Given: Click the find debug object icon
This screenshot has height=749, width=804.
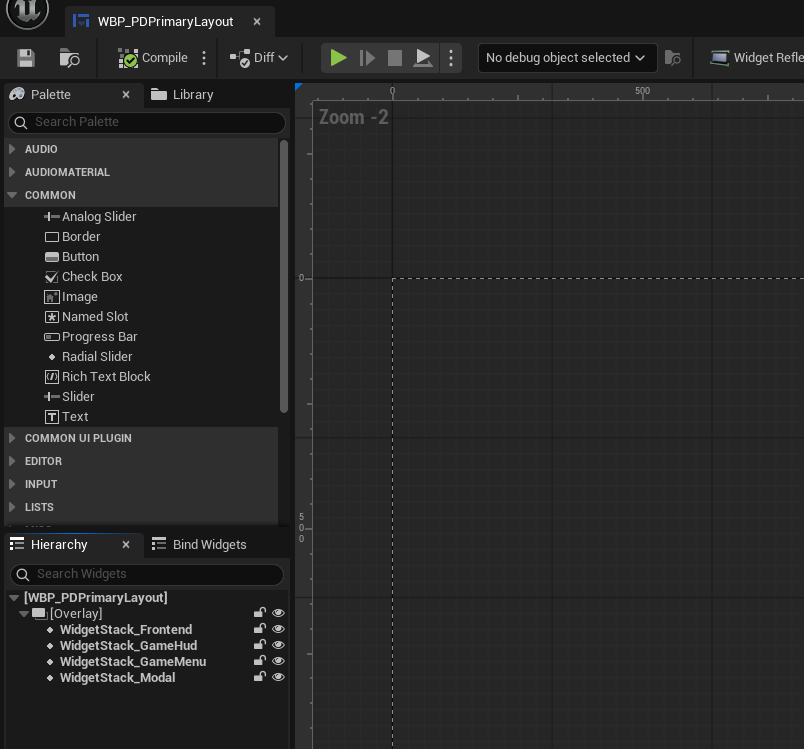Looking at the screenshot, I should coord(673,58).
